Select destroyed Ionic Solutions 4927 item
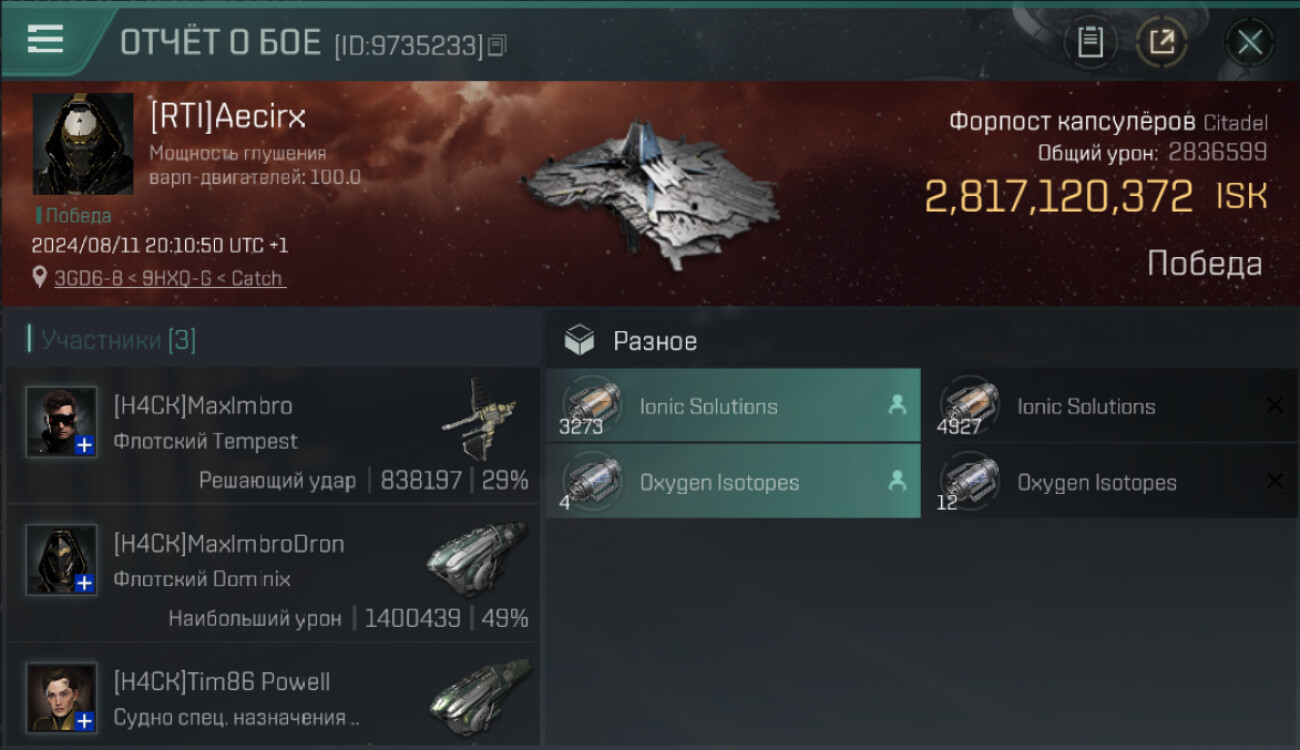1300x750 pixels. coord(1111,406)
